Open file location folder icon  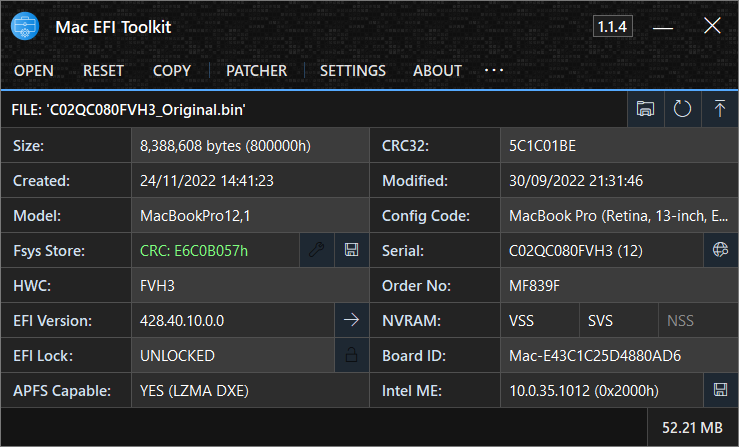pyautogui.click(x=646, y=109)
